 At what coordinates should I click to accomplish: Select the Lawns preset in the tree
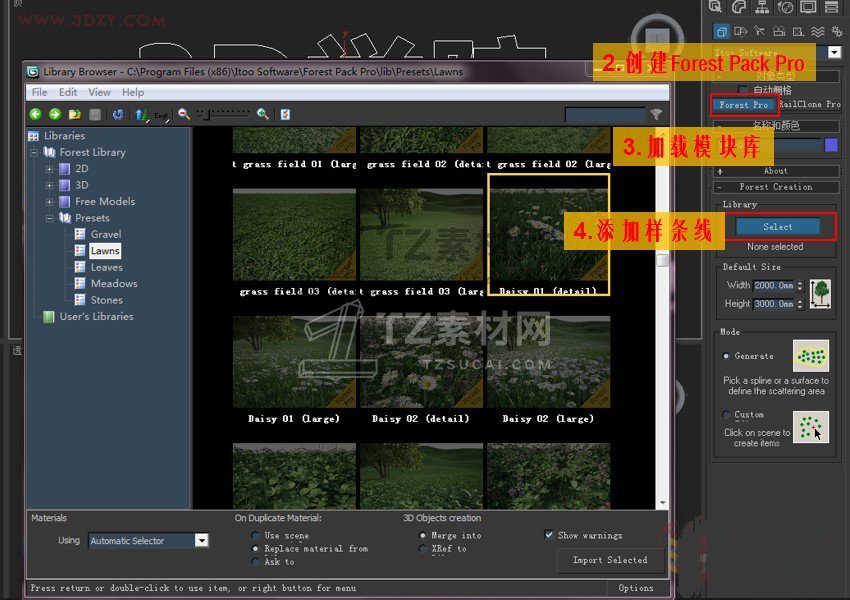pos(105,251)
